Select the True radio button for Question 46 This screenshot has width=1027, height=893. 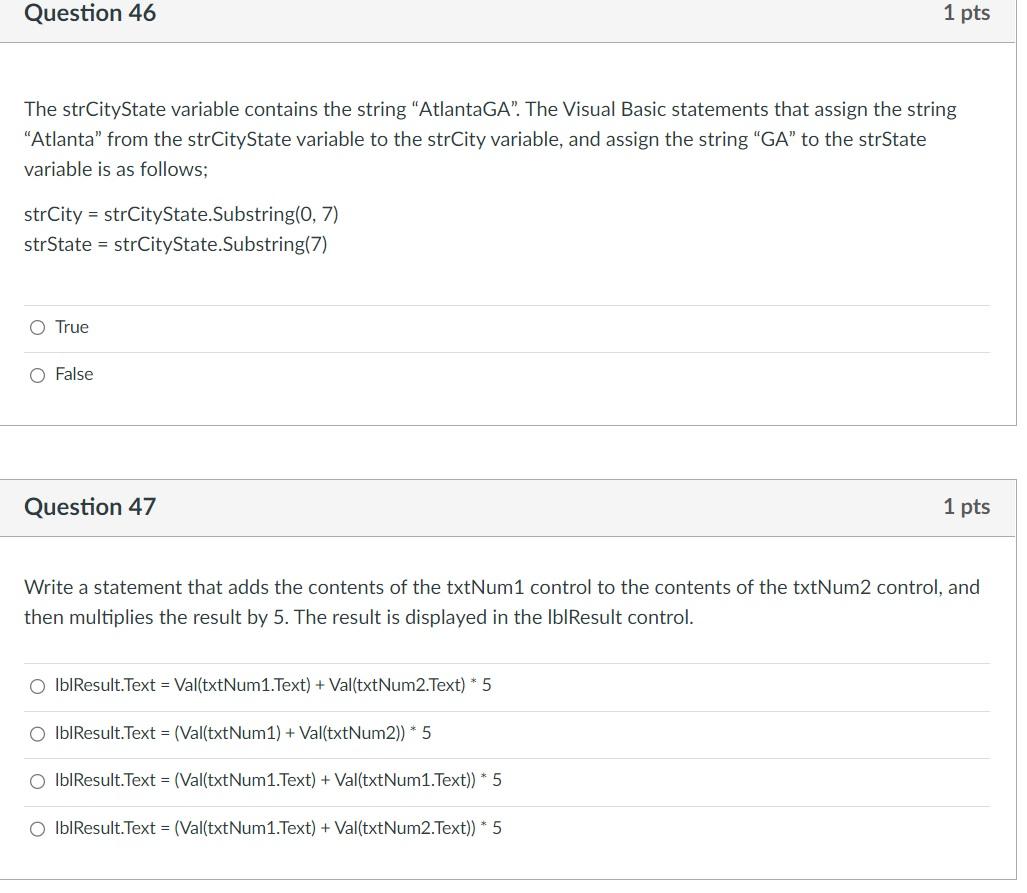pyautogui.click(x=37, y=327)
